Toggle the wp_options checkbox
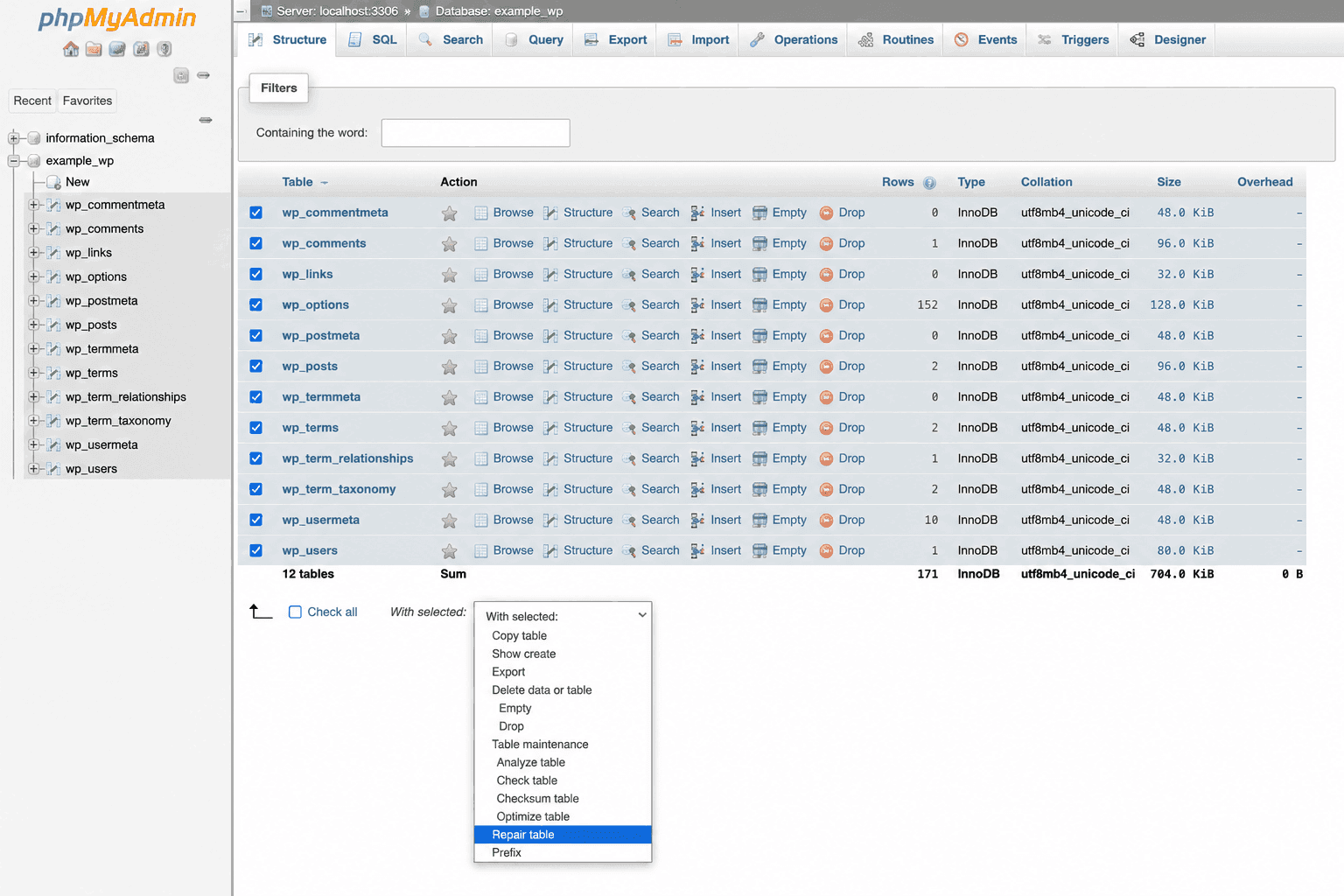The width and height of the screenshot is (1344, 896). pyautogui.click(x=255, y=304)
